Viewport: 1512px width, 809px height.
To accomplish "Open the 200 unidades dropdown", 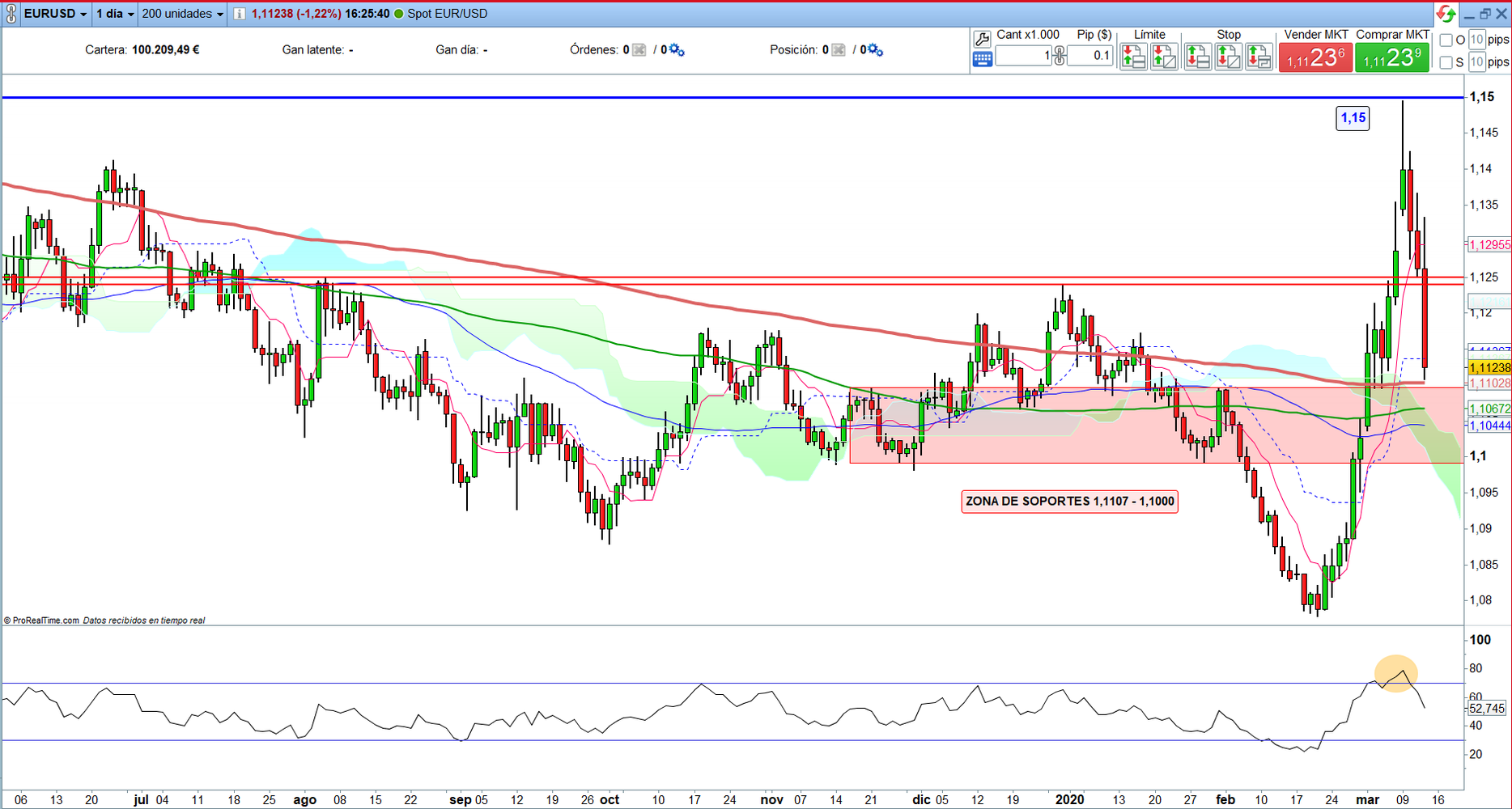I will [x=182, y=14].
